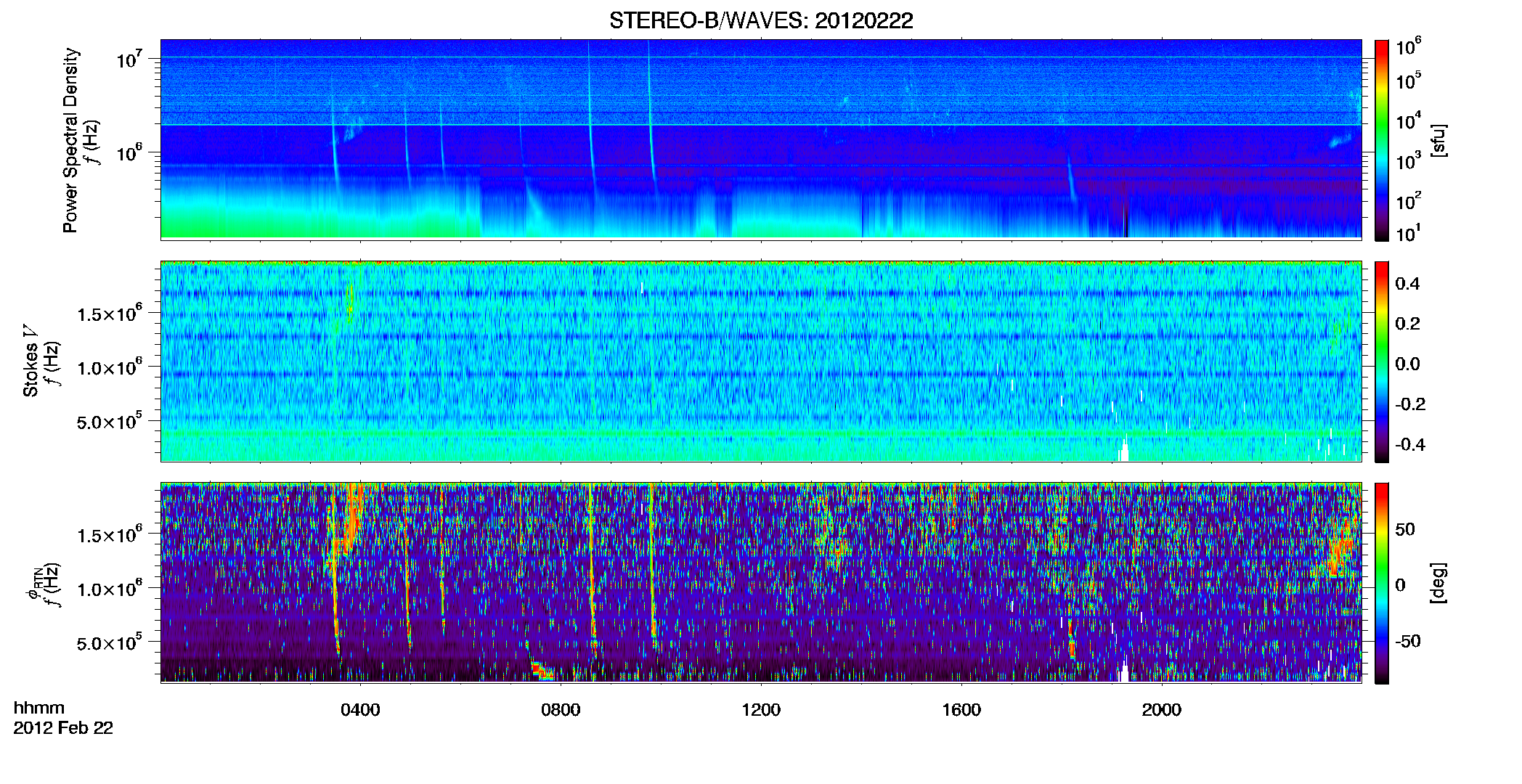The height and width of the screenshot is (784, 1522).
Task: Click the 2000 time axis label
Action: [1162, 710]
